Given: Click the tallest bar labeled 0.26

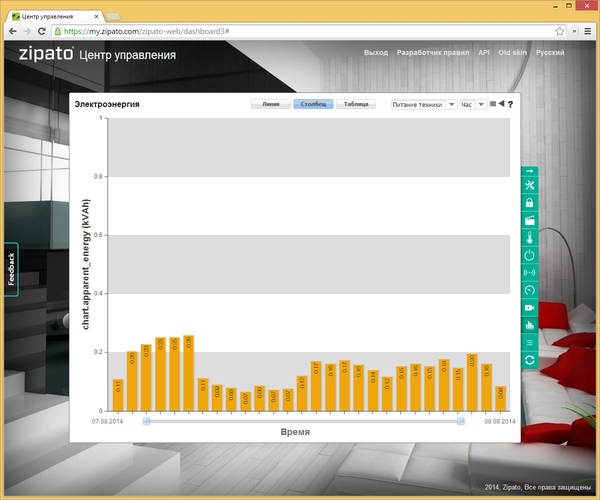Looking at the screenshot, I should (x=189, y=373).
